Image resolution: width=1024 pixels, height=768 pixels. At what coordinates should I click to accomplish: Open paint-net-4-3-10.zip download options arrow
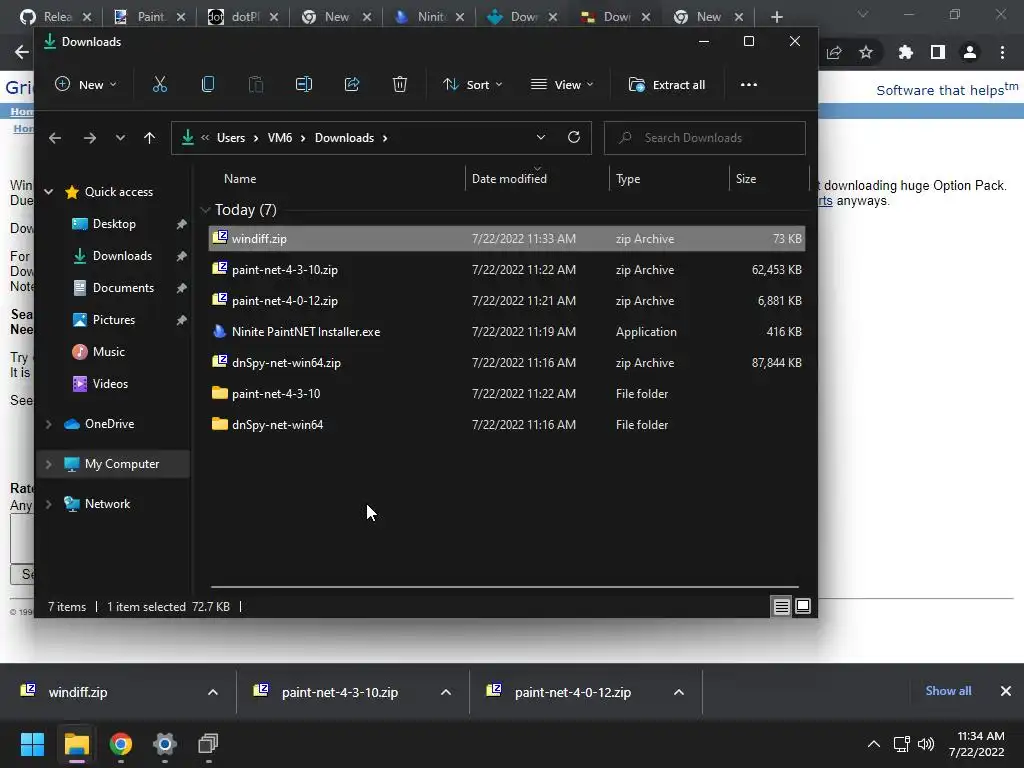coord(446,692)
